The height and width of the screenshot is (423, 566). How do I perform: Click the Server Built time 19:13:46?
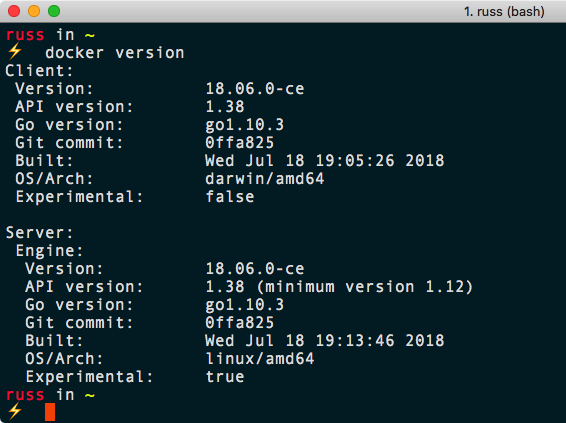click(x=355, y=341)
